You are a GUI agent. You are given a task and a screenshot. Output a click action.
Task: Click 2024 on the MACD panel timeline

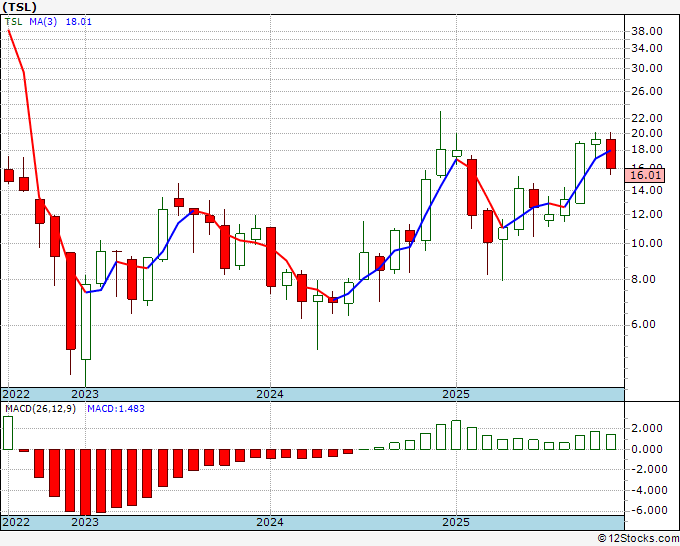(x=270, y=522)
